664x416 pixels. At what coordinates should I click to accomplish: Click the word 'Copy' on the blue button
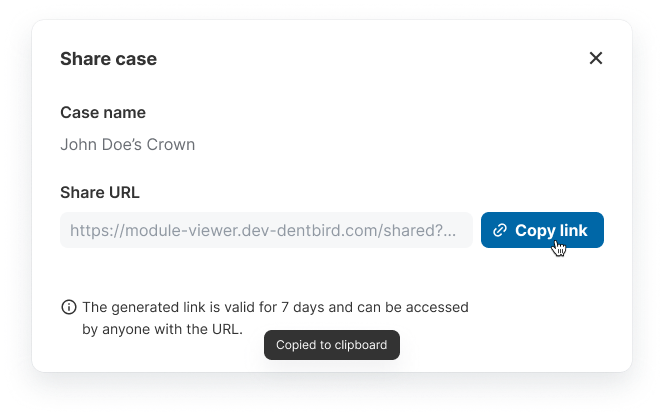click(x=535, y=231)
